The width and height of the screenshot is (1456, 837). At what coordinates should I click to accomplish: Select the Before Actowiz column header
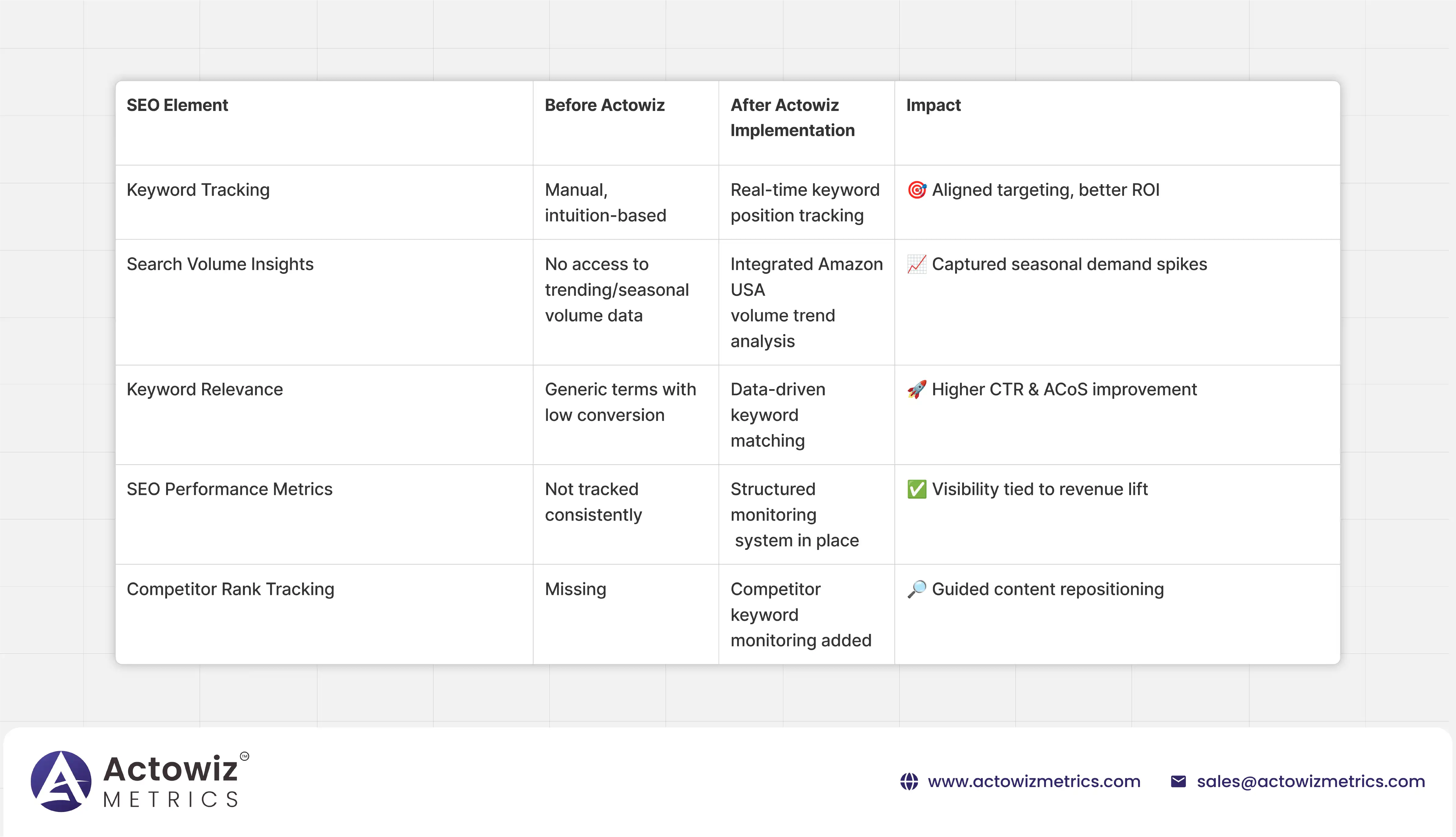pos(604,105)
